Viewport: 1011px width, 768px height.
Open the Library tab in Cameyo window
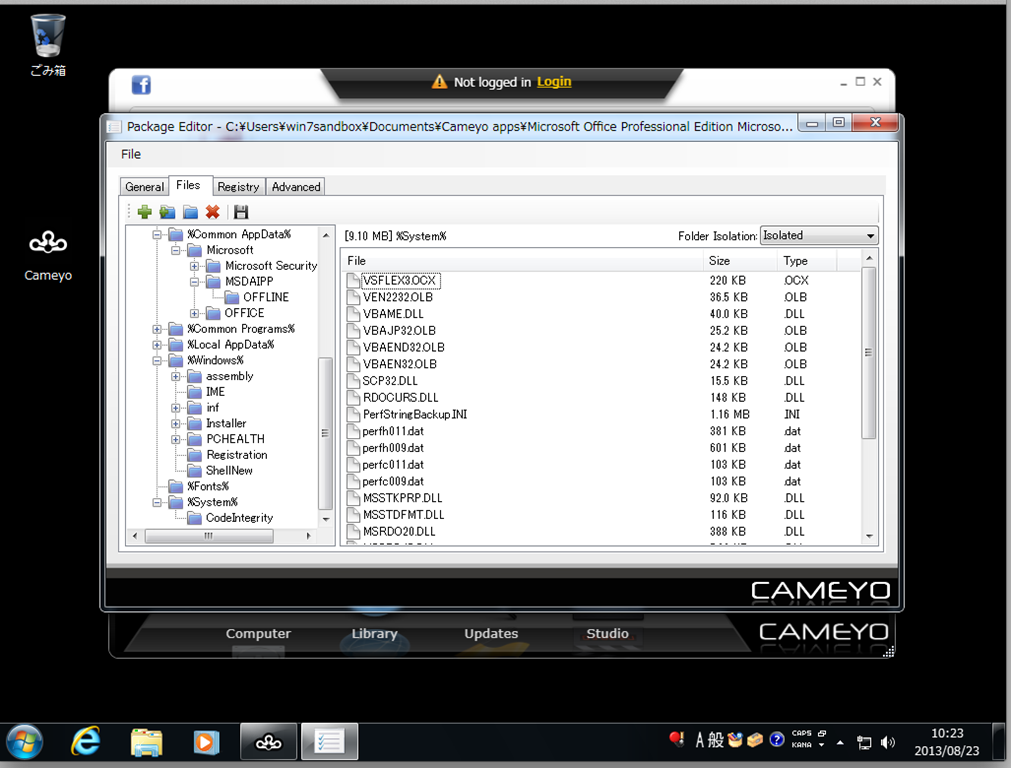pos(375,634)
